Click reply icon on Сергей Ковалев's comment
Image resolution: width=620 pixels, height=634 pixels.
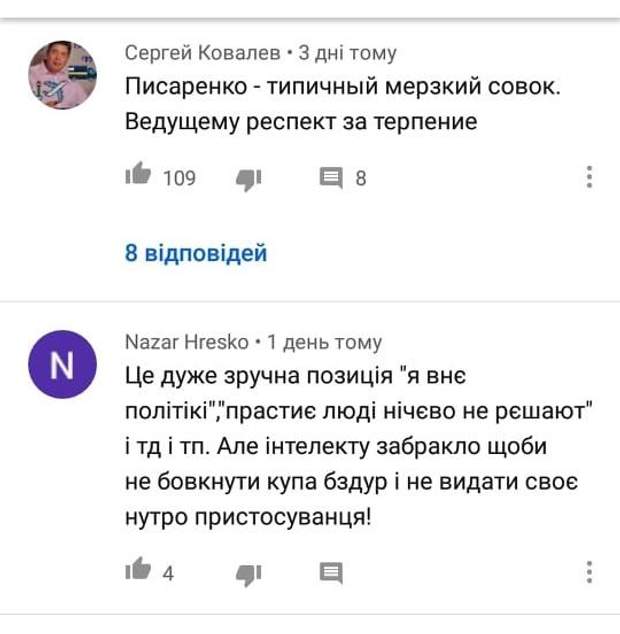tap(330, 179)
